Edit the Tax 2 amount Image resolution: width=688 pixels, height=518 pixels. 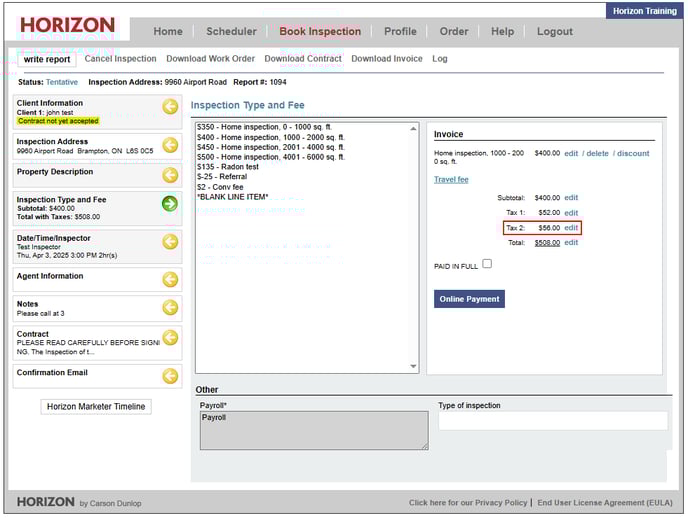571,228
